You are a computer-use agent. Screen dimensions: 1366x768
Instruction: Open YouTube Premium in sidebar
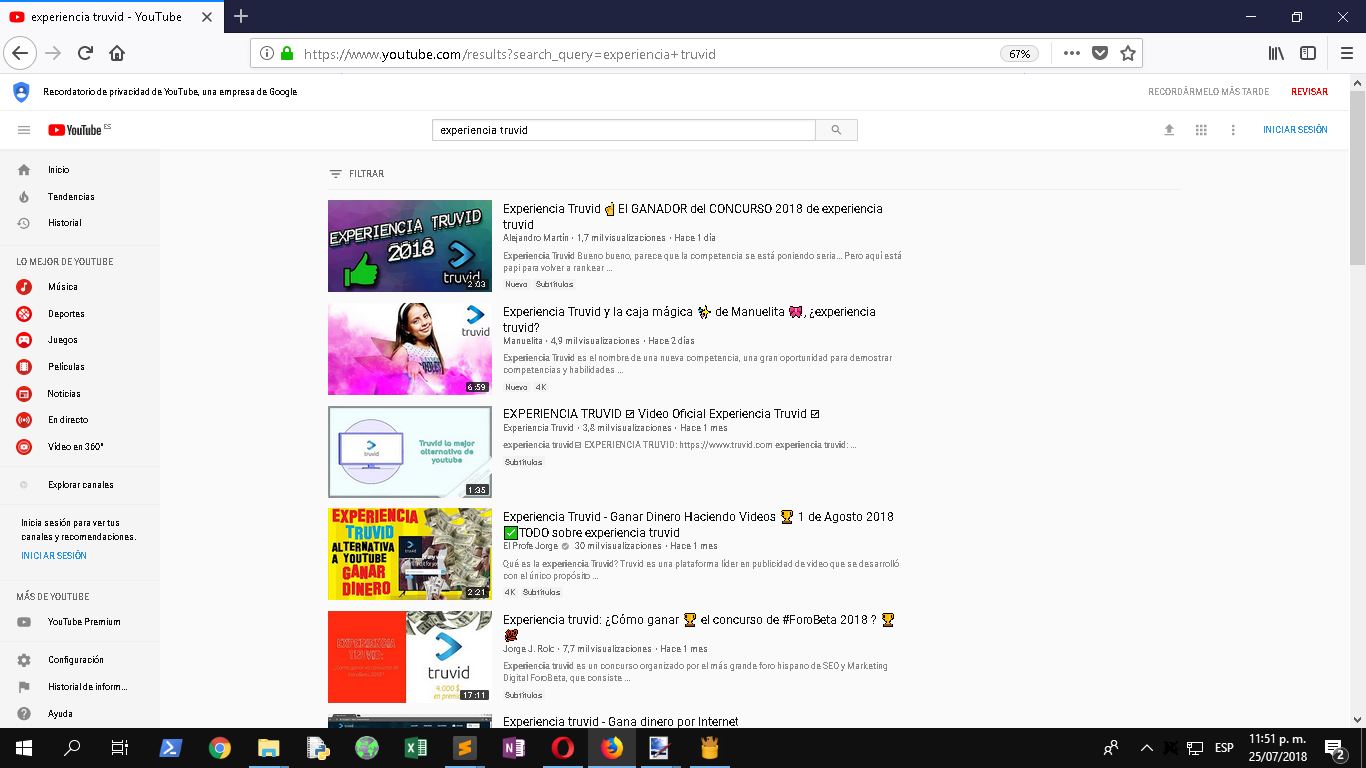(x=84, y=622)
